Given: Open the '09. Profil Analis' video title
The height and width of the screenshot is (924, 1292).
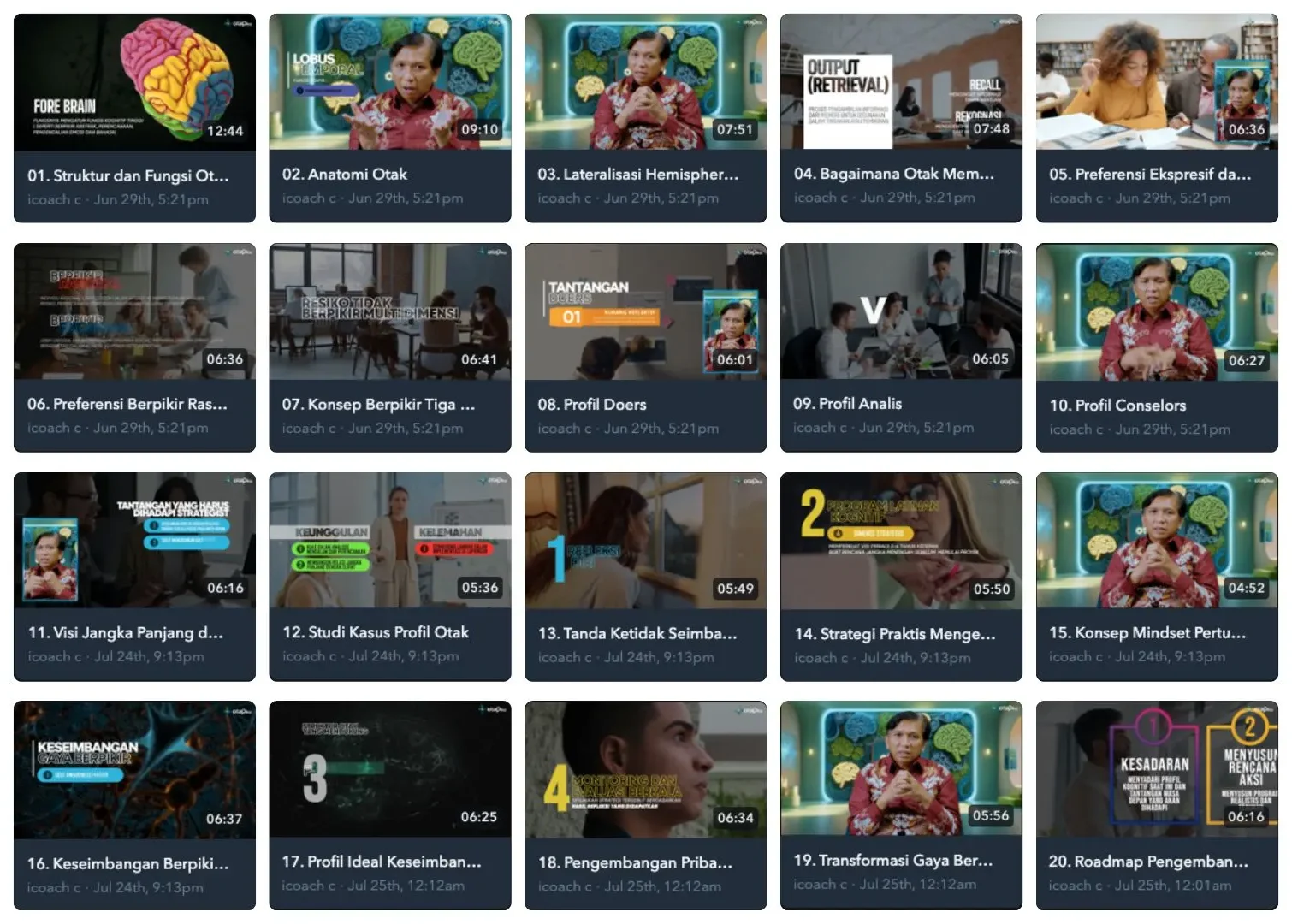Looking at the screenshot, I should coord(847,403).
